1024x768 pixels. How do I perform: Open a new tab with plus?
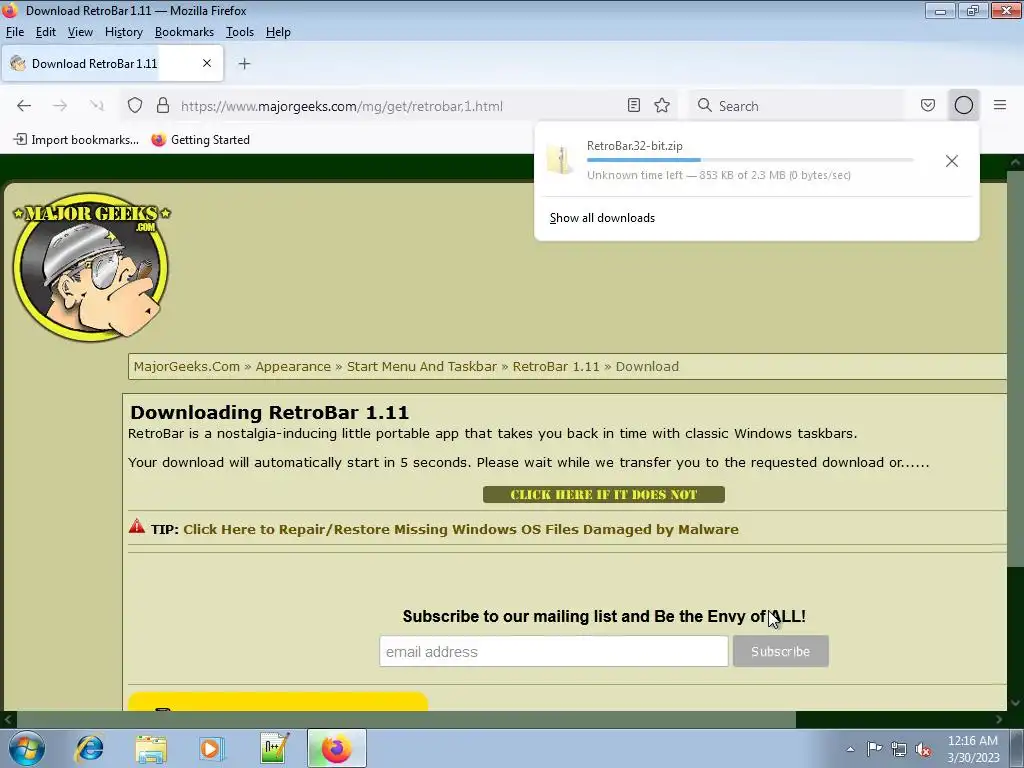pos(244,63)
